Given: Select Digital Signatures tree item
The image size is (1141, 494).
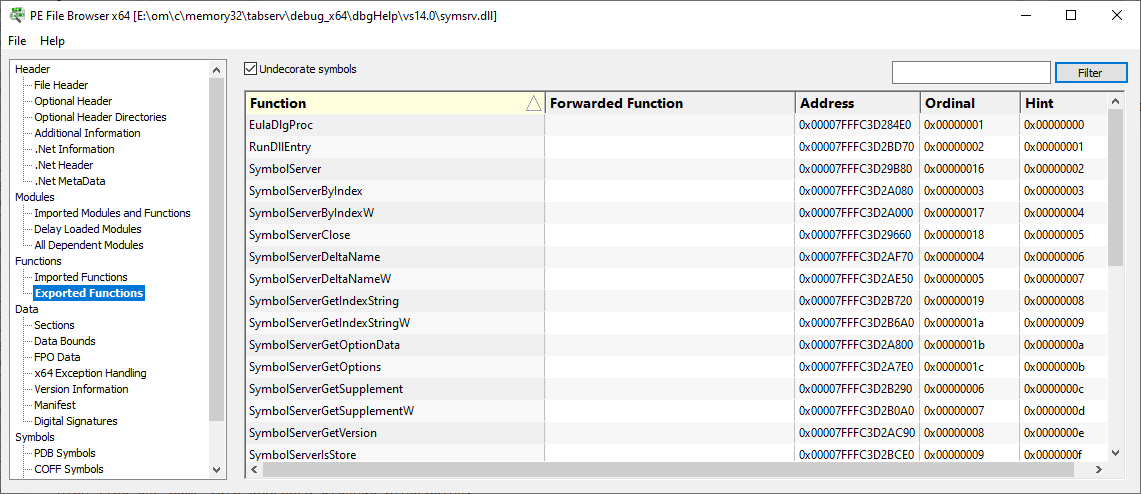Looking at the screenshot, I should coord(76,421).
